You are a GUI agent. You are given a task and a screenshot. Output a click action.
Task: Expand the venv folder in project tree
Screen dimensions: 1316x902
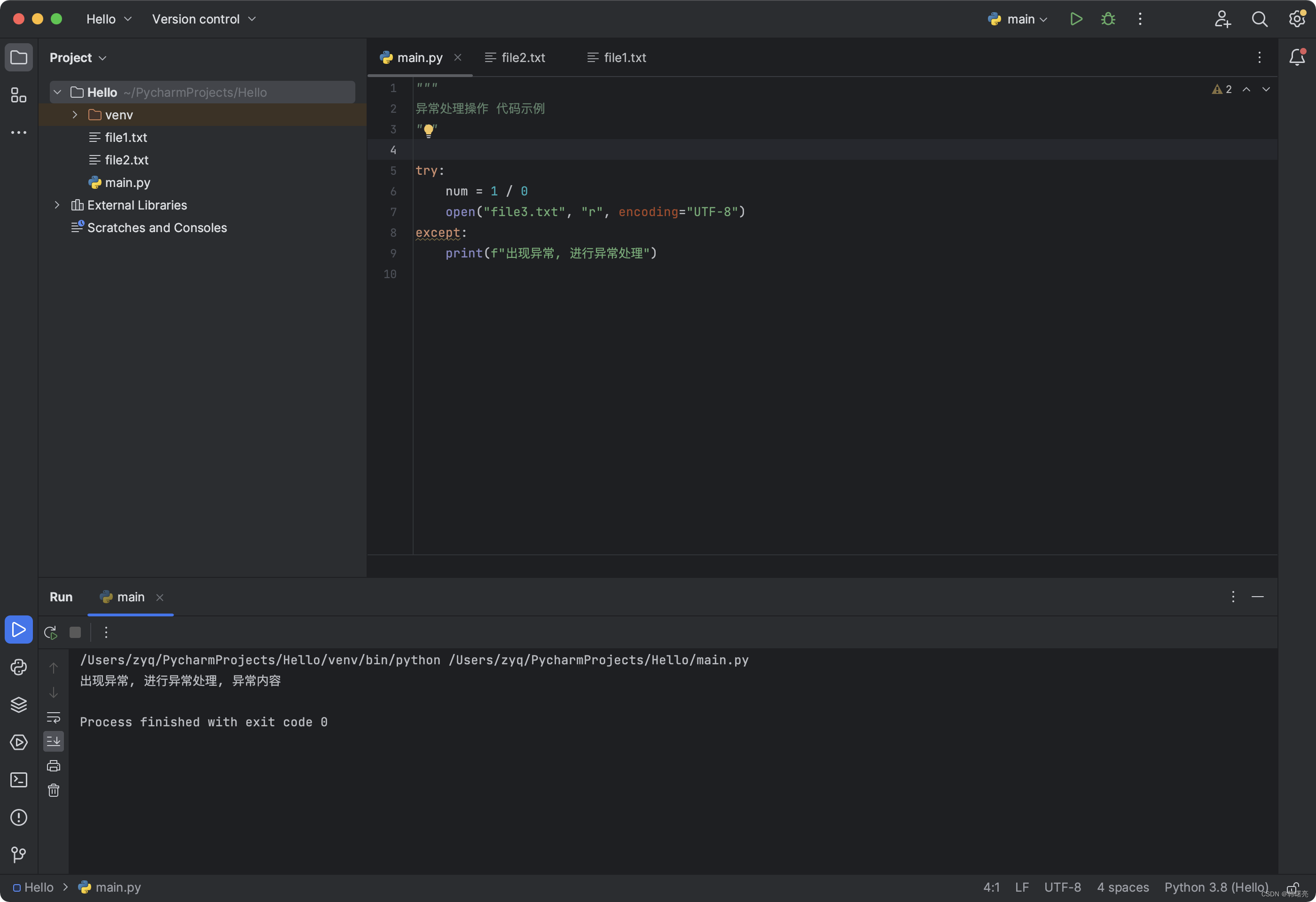point(75,114)
